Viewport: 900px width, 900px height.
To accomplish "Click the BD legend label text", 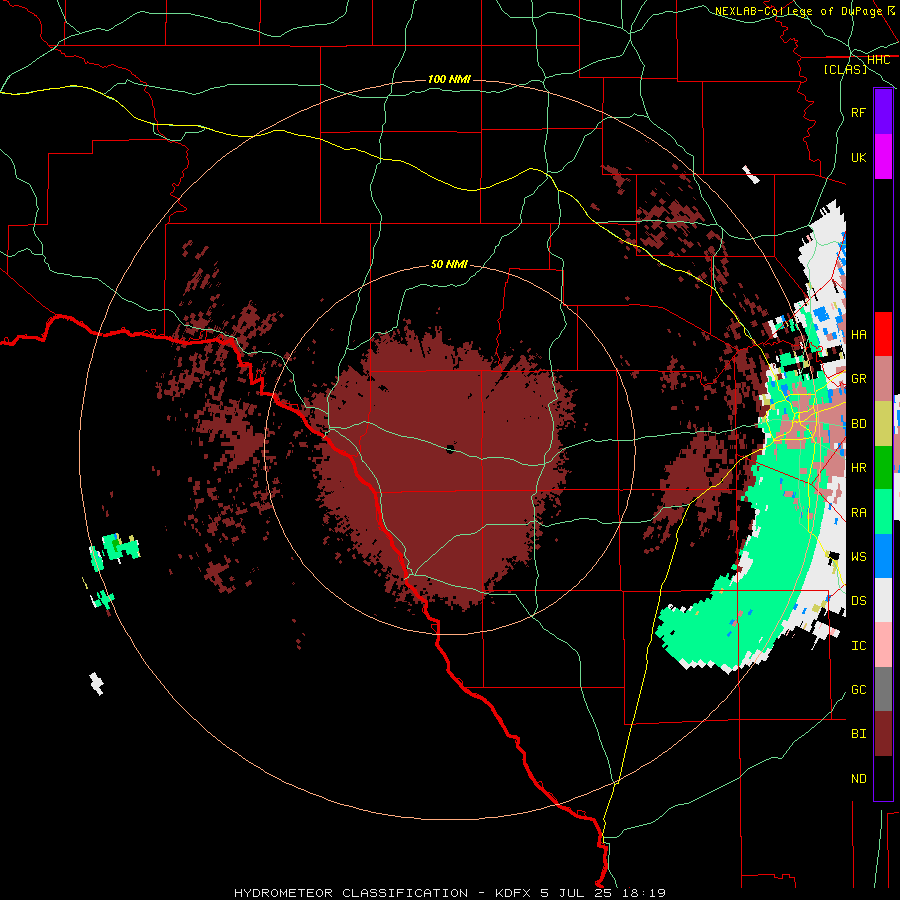I will 858,424.
